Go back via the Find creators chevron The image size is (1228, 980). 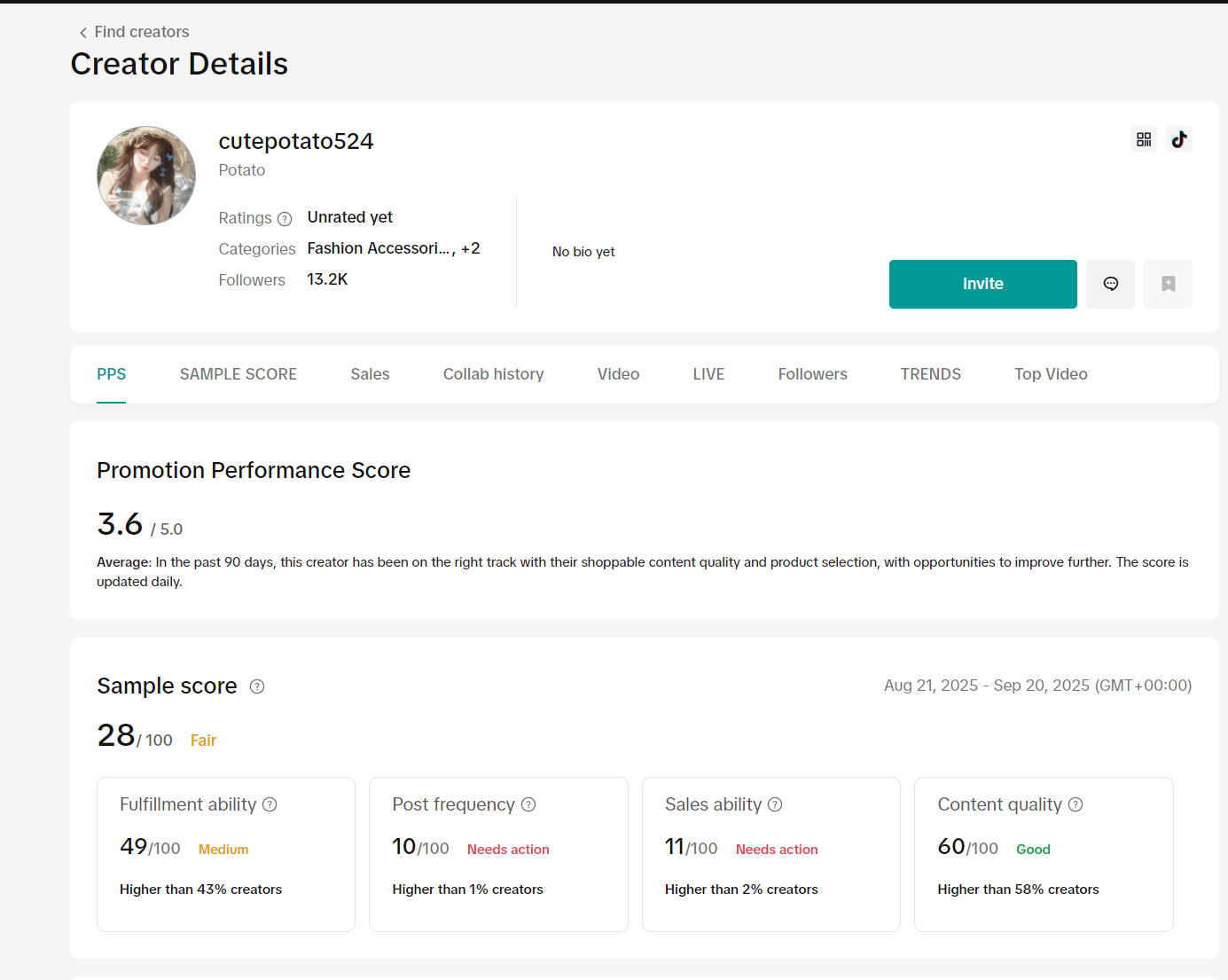coord(83,33)
